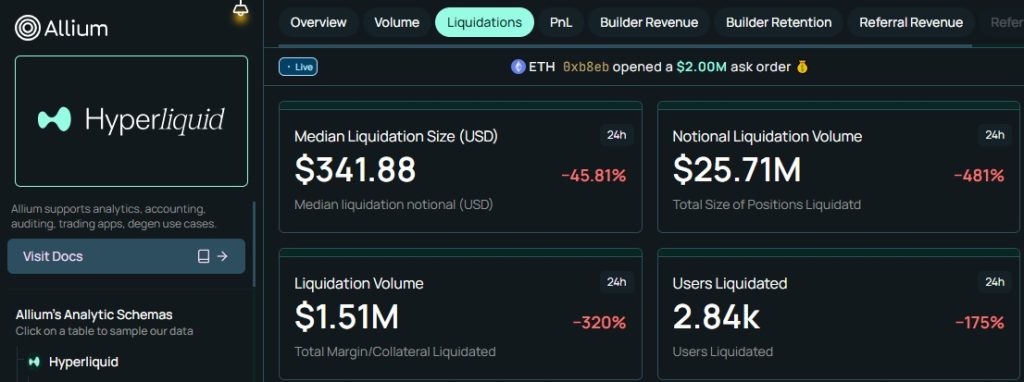Click the sidebar vertical scrollbar
The width and height of the screenshot is (1024, 382).
click(x=254, y=244)
